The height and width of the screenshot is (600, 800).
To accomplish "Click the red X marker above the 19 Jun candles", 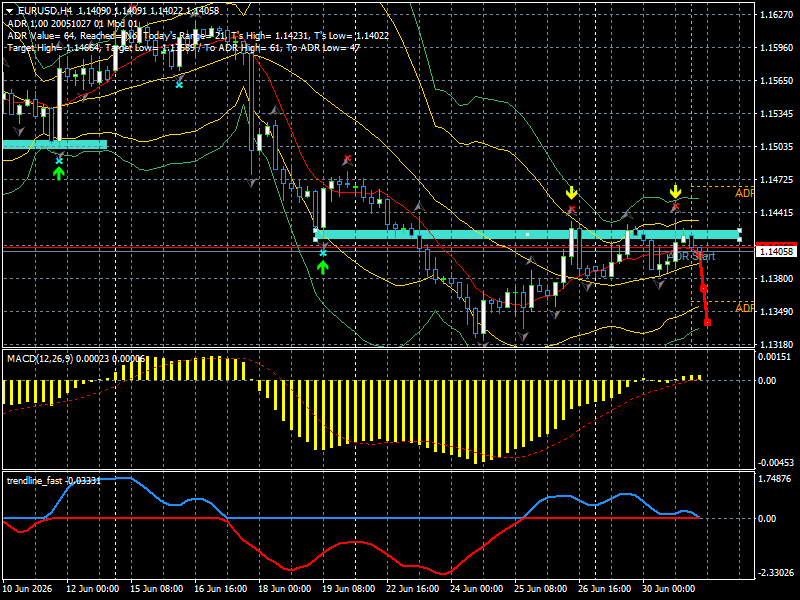I will (x=347, y=158).
